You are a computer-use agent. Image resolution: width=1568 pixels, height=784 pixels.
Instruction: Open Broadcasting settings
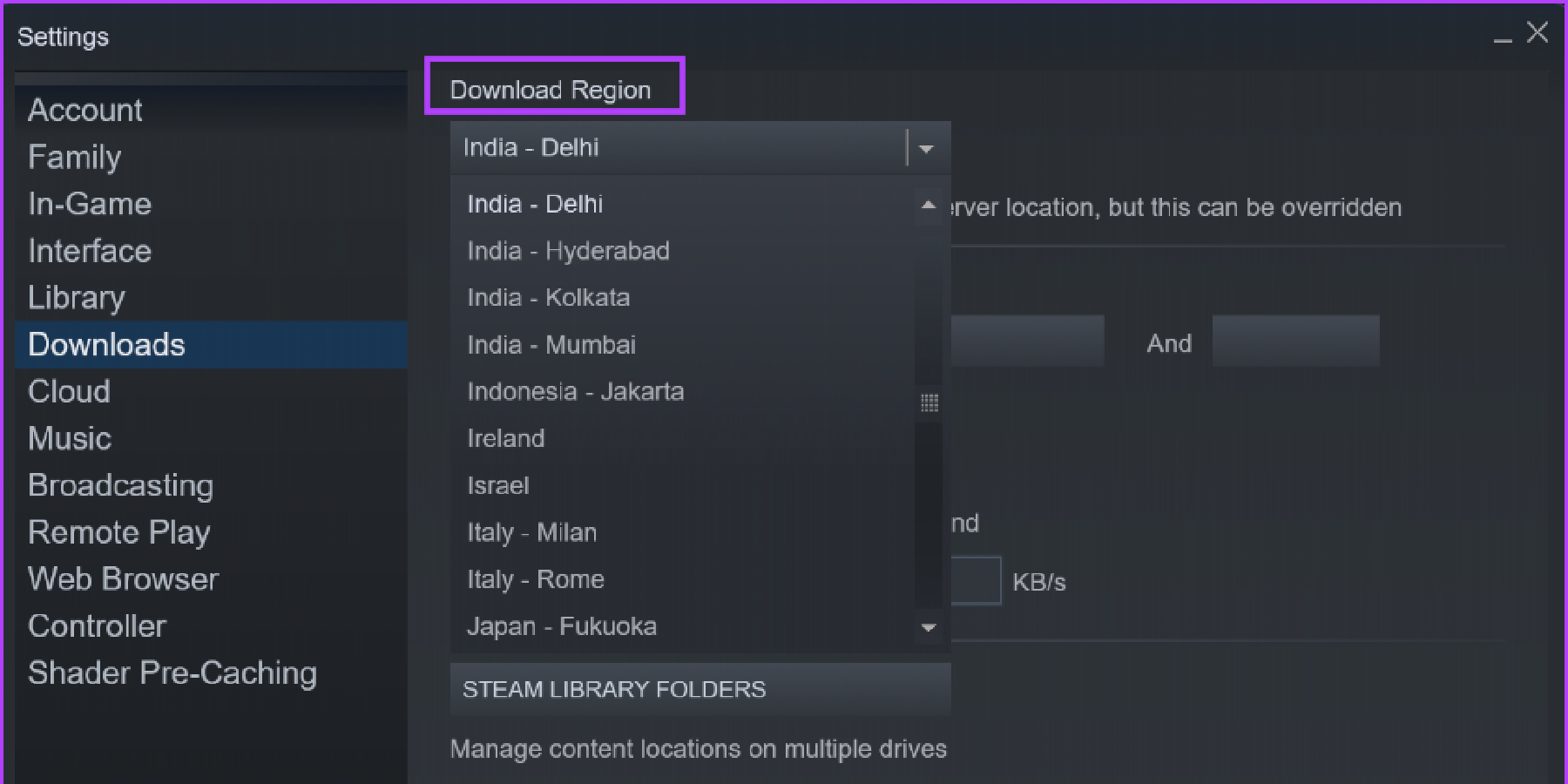point(211,486)
